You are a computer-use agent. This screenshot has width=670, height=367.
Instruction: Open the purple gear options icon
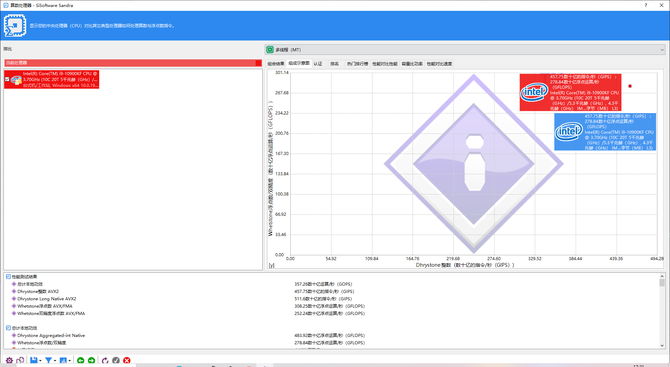pyautogui.click(x=9, y=360)
